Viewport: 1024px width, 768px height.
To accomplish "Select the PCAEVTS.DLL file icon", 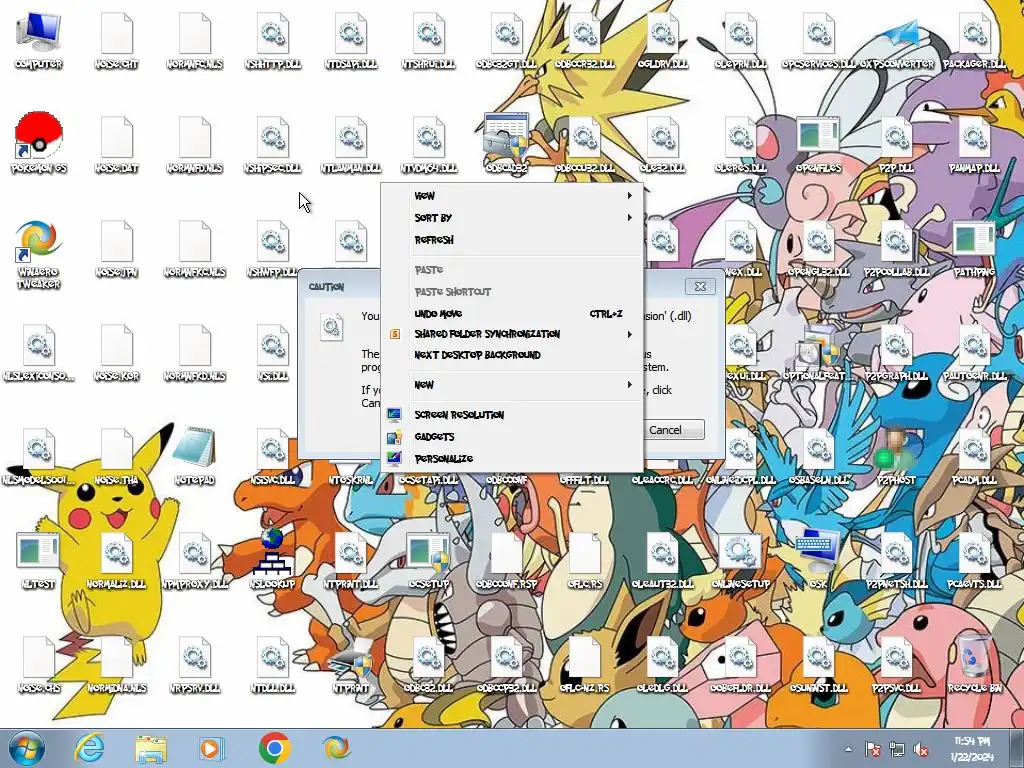I will [974, 559].
